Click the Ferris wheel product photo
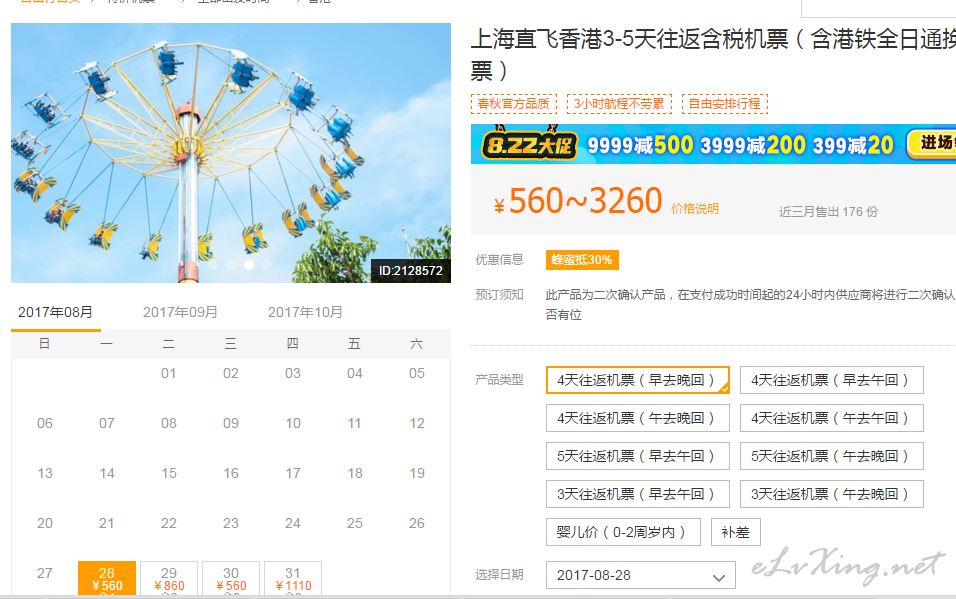The image size is (956, 599). tap(231, 152)
